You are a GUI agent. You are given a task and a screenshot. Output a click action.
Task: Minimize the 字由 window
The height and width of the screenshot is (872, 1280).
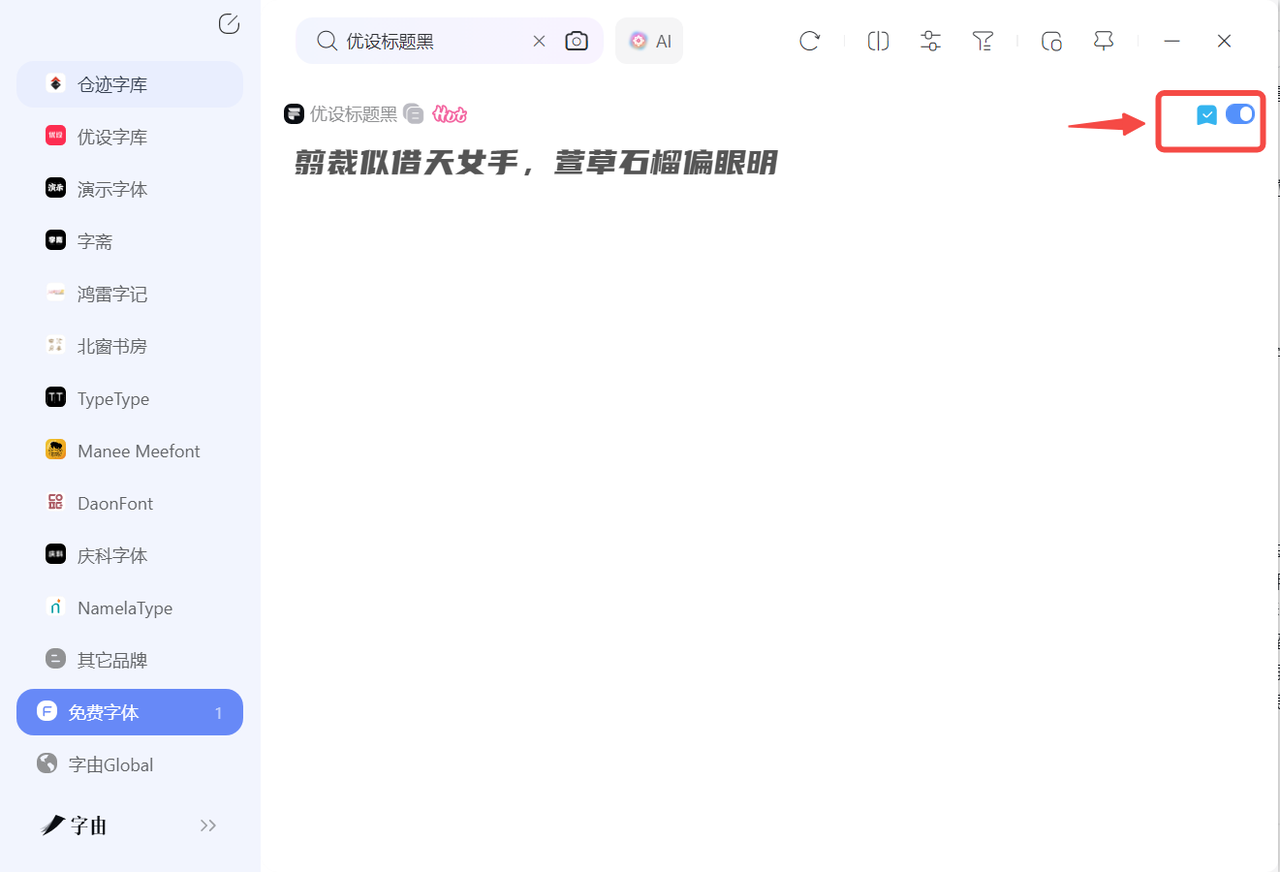1172,41
